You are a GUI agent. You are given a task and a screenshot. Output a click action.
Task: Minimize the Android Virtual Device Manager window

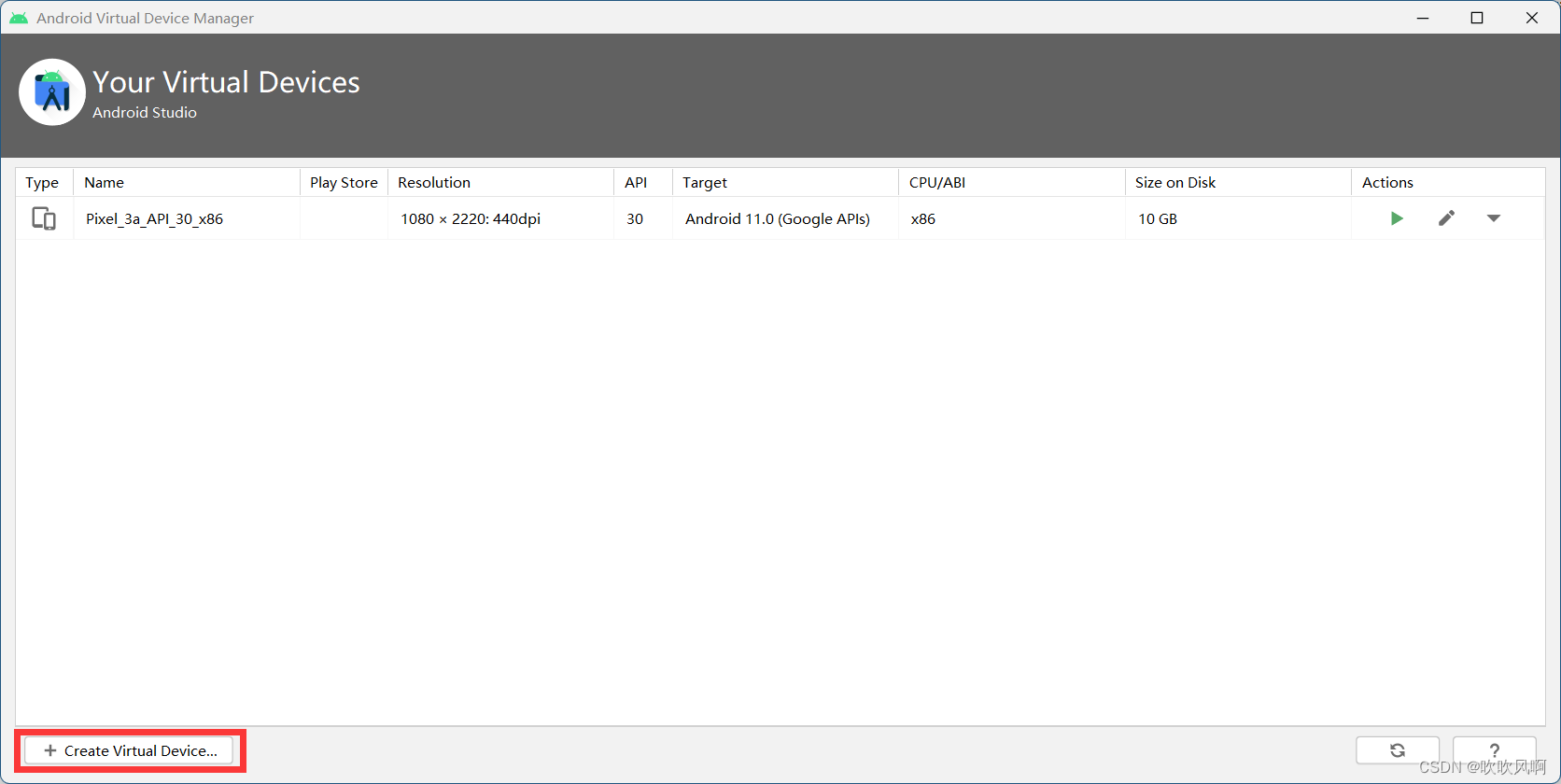[x=1423, y=18]
